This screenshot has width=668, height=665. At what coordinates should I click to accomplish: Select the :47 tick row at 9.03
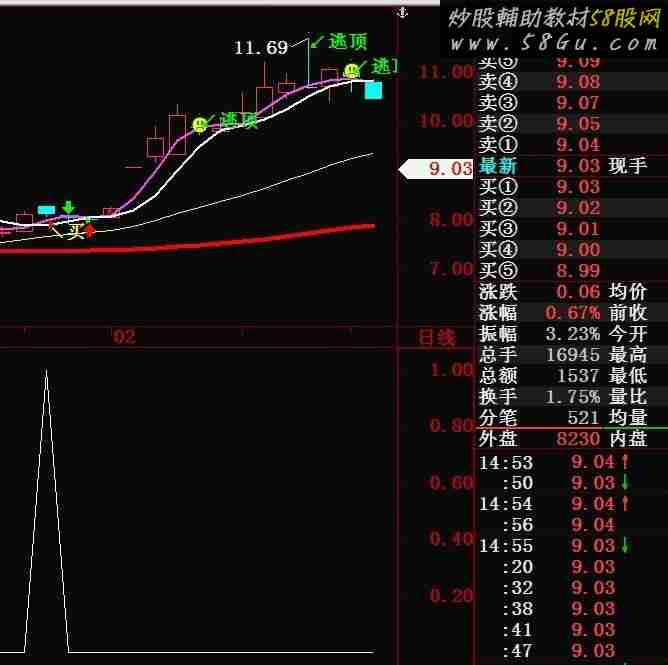(571, 650)
